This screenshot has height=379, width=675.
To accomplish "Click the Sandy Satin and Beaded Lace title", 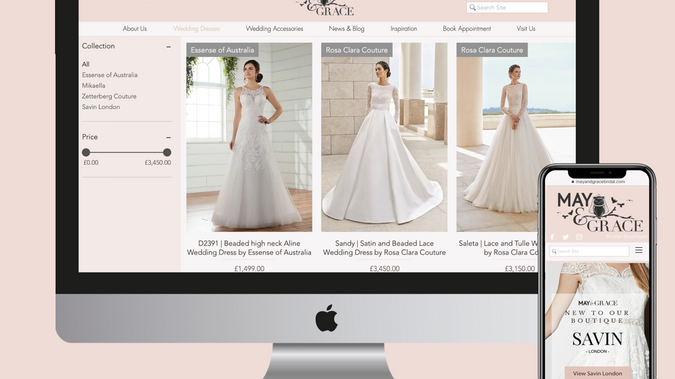I will tap(384, 248).
